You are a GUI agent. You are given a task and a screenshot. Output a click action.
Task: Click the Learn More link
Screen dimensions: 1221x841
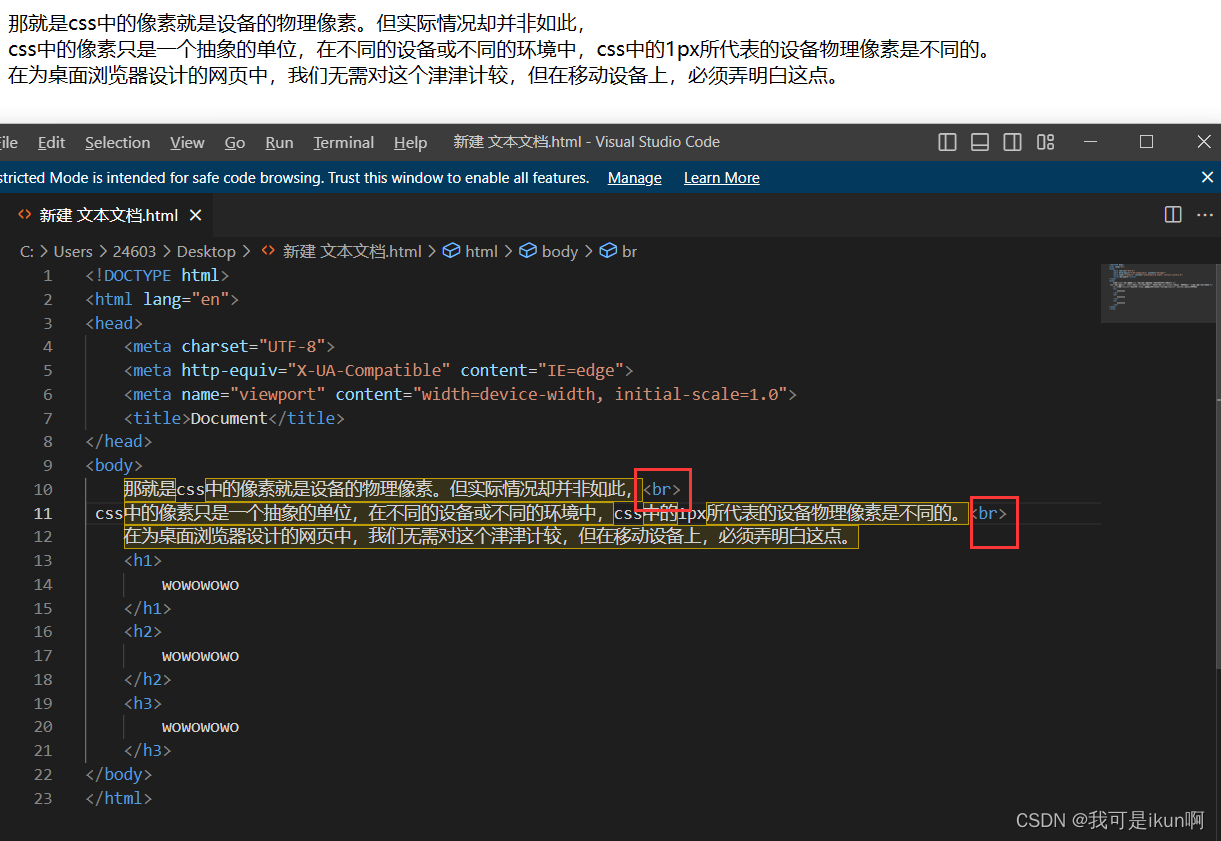pos(721,177)
